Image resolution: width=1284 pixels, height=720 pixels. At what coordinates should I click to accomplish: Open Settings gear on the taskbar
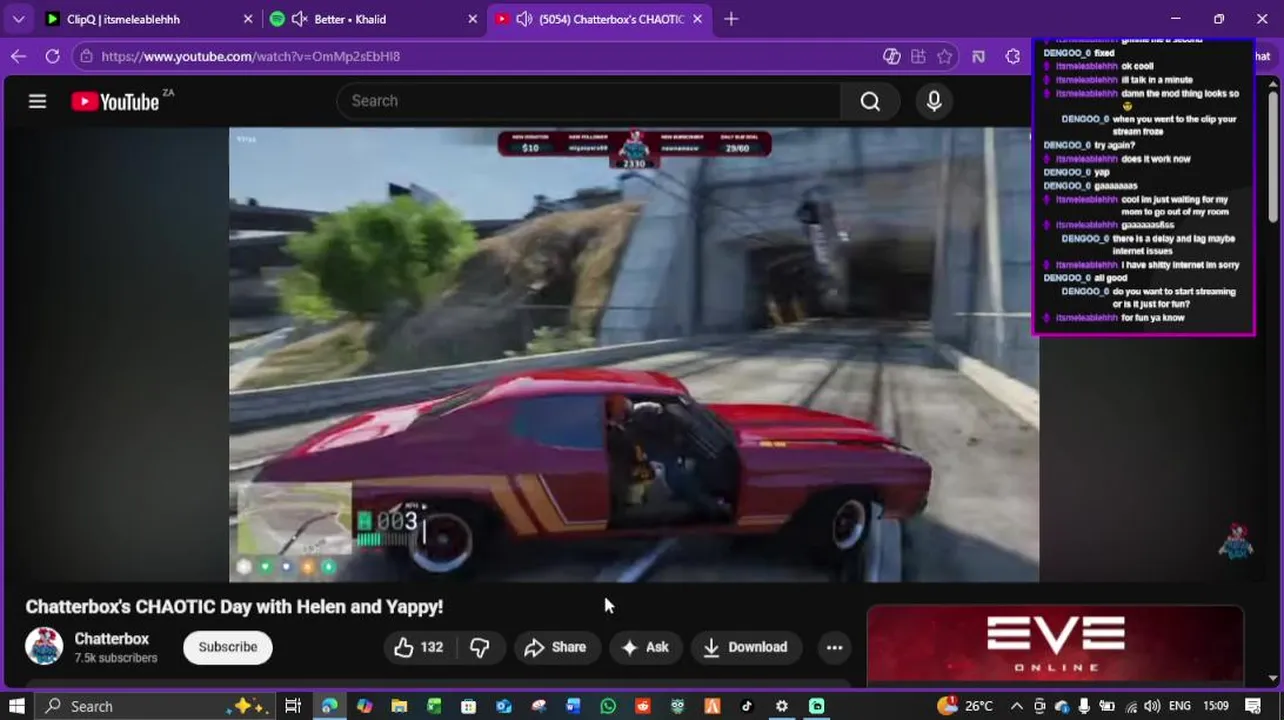tap(782, 706)
